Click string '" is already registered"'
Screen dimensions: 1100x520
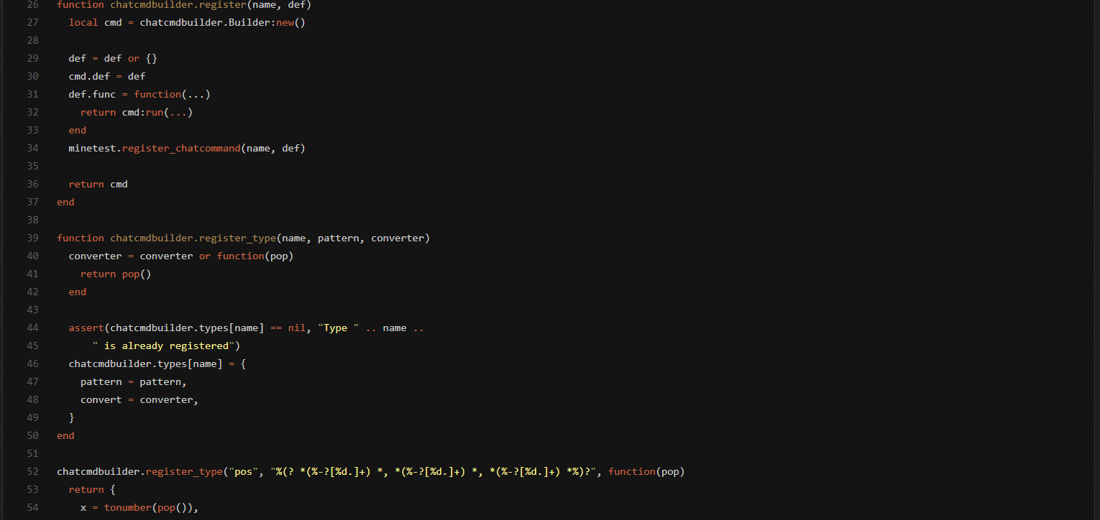pos(166,346)
